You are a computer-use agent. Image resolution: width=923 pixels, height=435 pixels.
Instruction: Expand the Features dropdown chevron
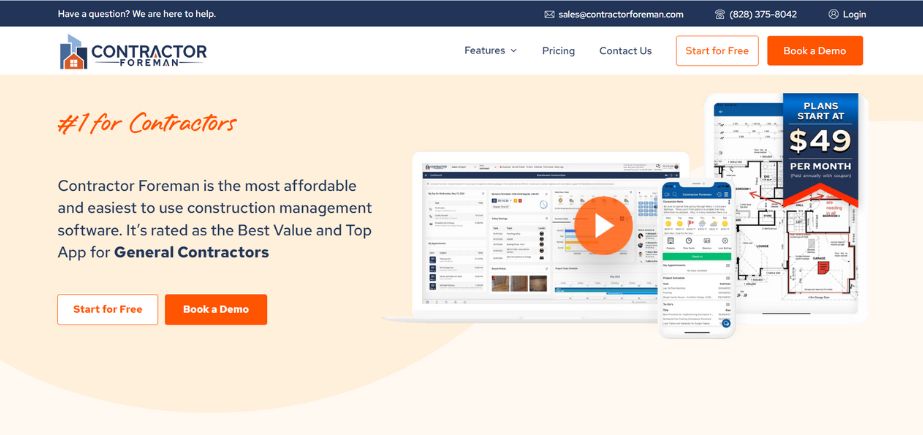513,51
